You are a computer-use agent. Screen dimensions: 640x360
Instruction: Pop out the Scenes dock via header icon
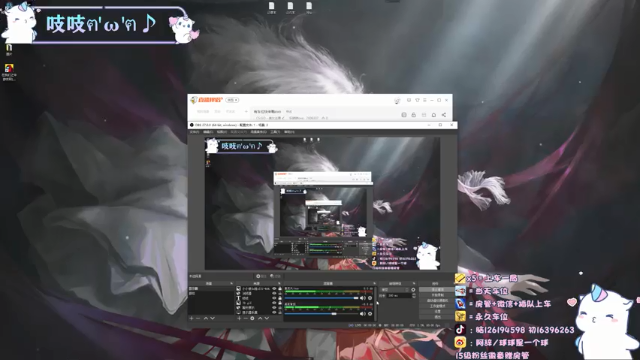point(231,283)
